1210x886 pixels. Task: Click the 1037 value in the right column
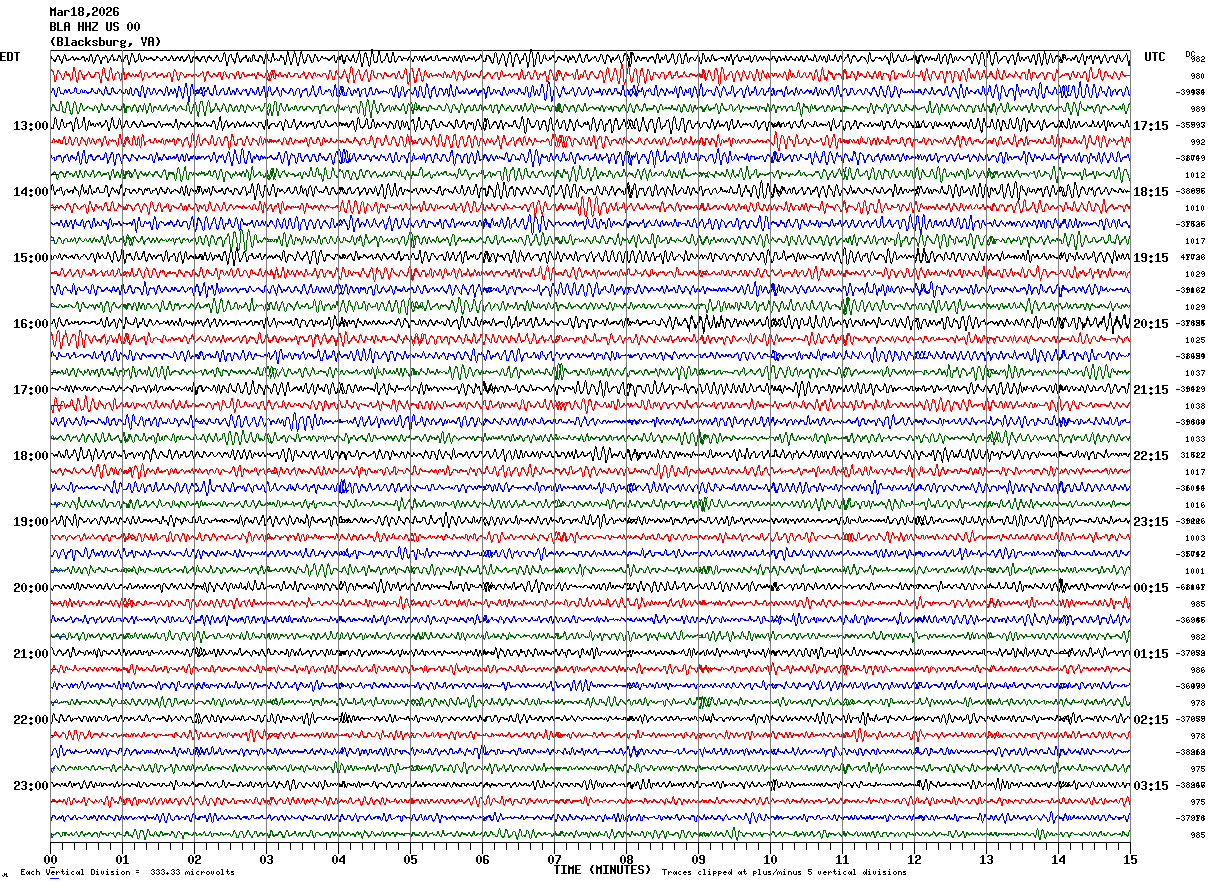pyautogui.click(x=1195, y=373)
